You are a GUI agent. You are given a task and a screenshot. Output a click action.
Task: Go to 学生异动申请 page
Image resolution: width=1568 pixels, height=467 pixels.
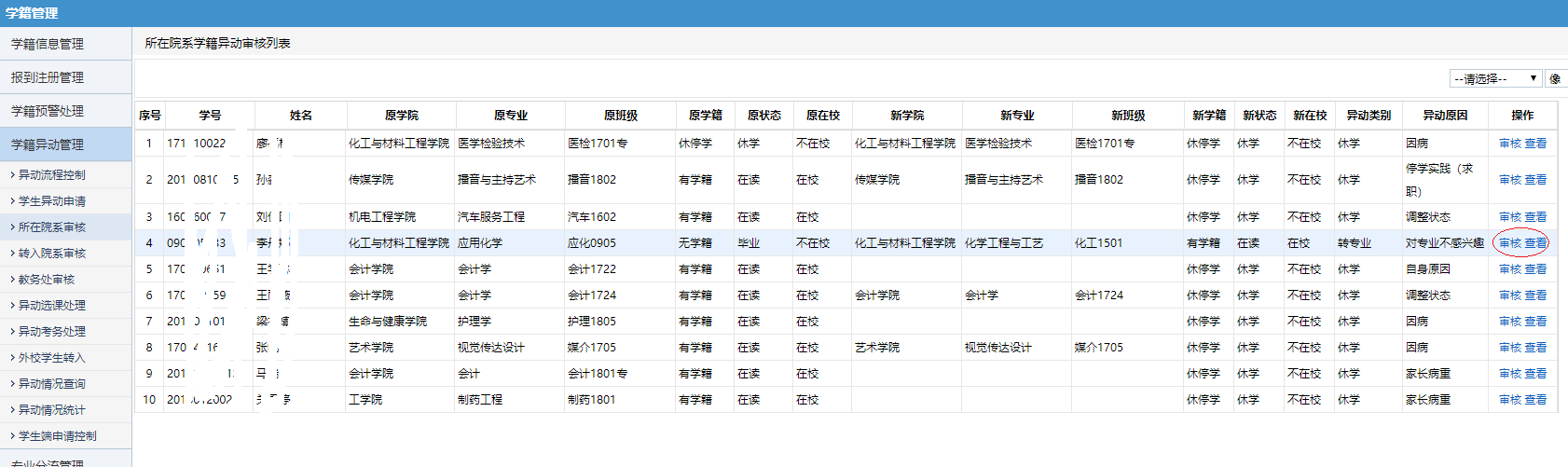click(x=52, y=201)
